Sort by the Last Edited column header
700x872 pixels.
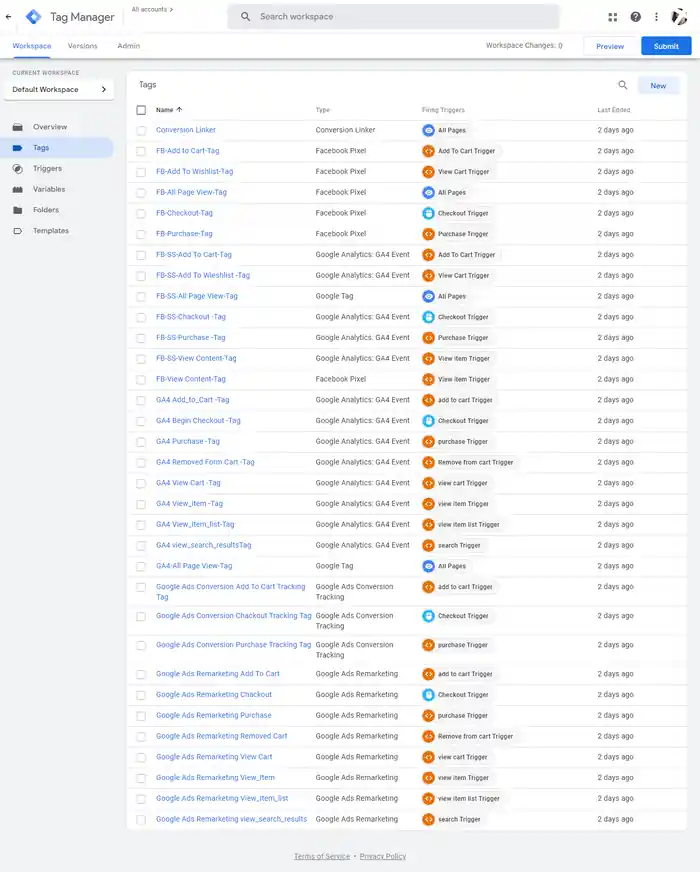pos(614,110)
